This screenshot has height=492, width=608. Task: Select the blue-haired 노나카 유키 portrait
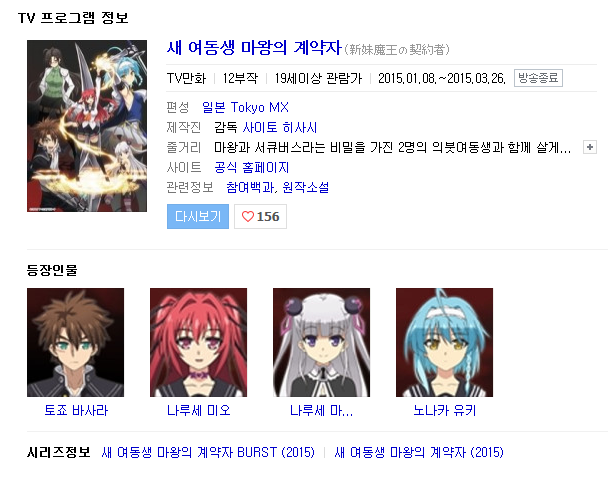pyautogui.click(x=444, y=342)
